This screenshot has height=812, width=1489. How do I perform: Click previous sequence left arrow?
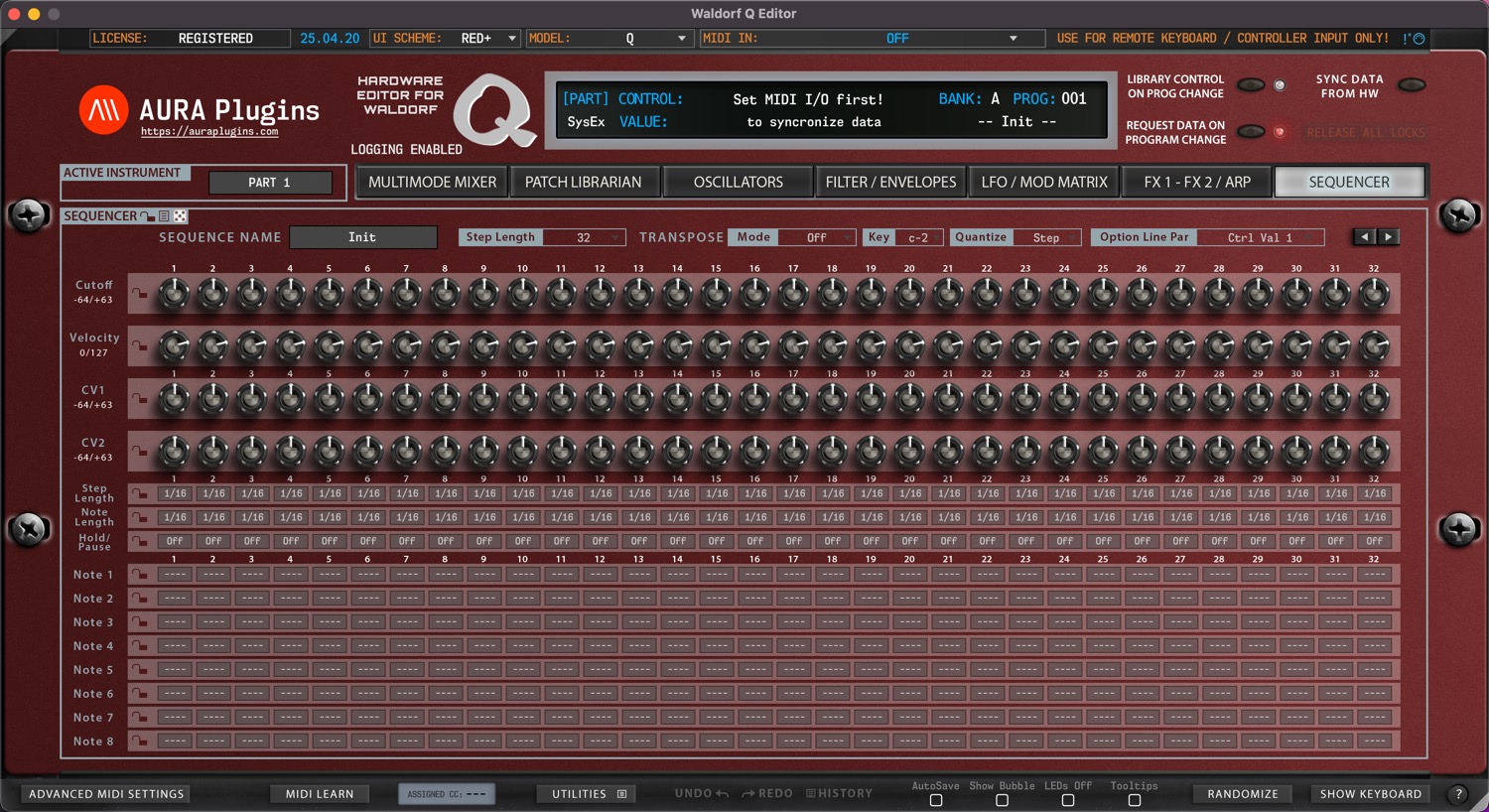pyautogui.click(x=1365, y=237)
